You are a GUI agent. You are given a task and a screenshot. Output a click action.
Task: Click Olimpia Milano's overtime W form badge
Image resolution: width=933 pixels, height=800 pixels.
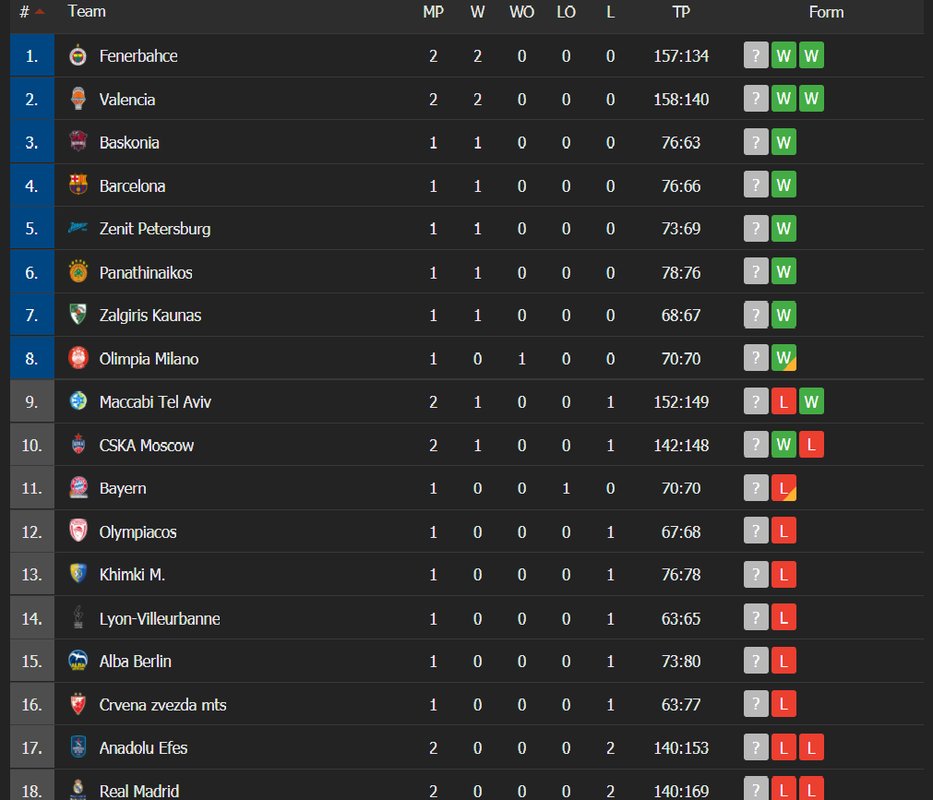pos(784,358)
